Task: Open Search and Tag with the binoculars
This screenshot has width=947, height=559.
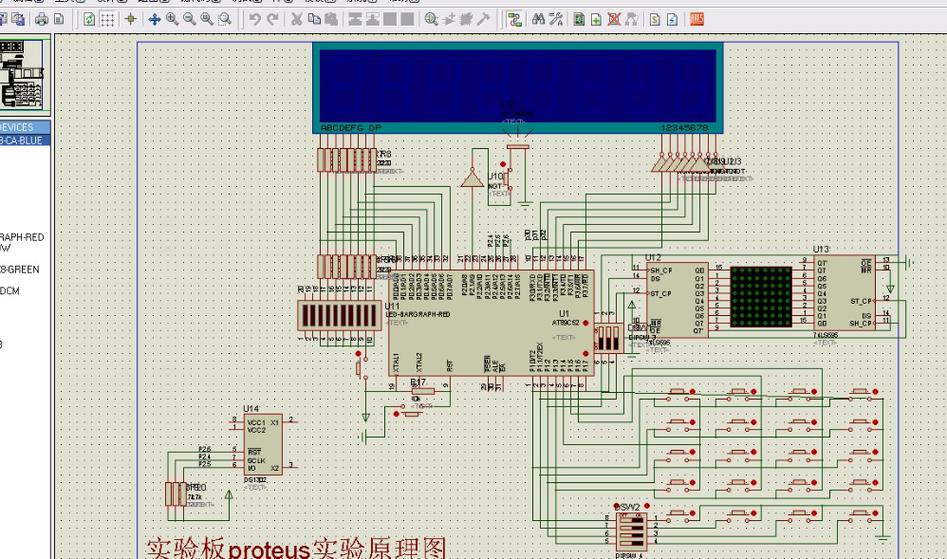Action: (539, 19)
